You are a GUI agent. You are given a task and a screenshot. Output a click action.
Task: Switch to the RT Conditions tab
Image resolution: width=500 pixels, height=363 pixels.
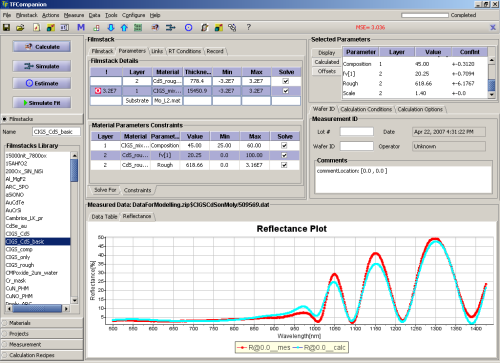click(185, 51)
